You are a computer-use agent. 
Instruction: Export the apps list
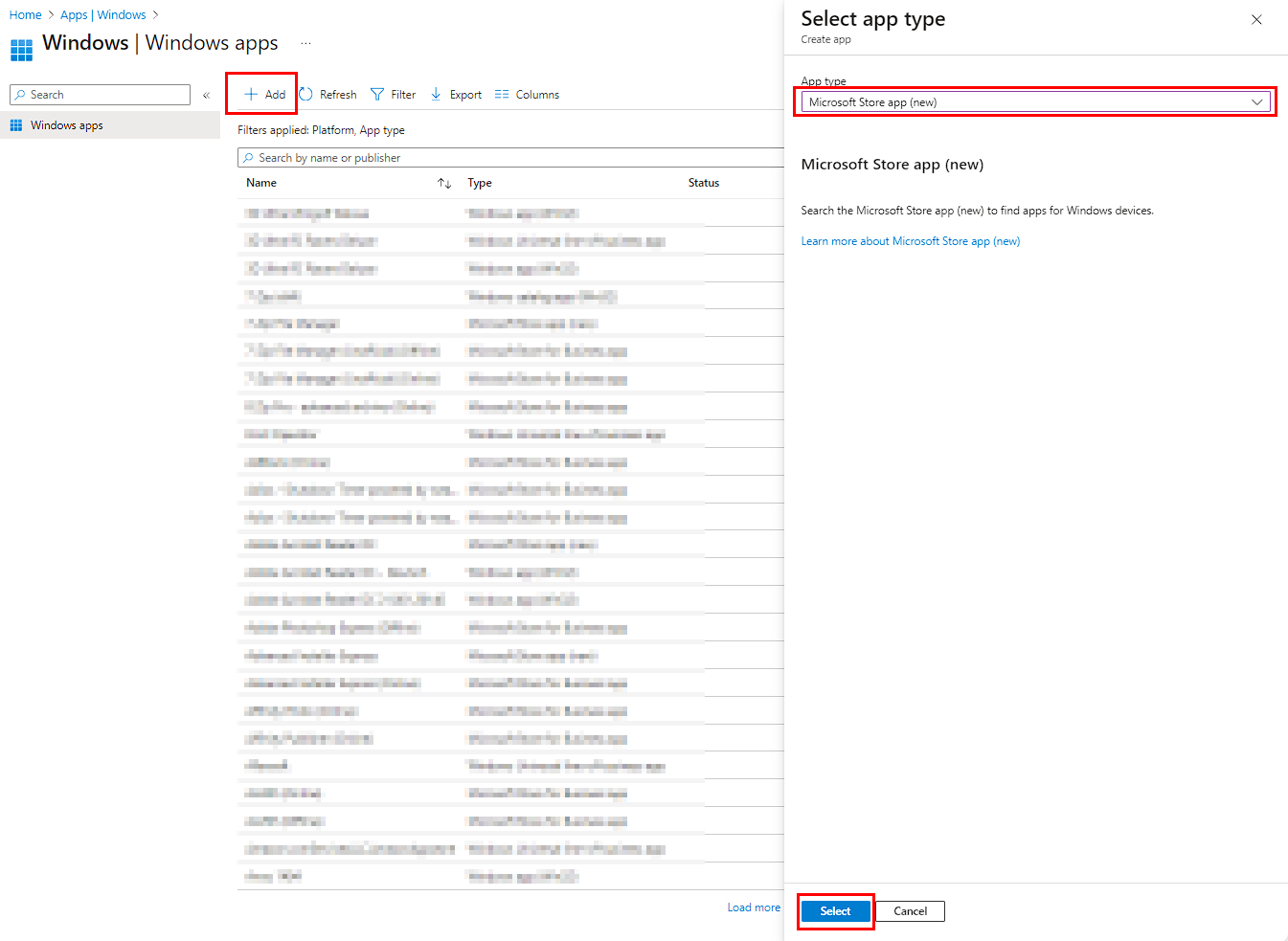[456, 95]
